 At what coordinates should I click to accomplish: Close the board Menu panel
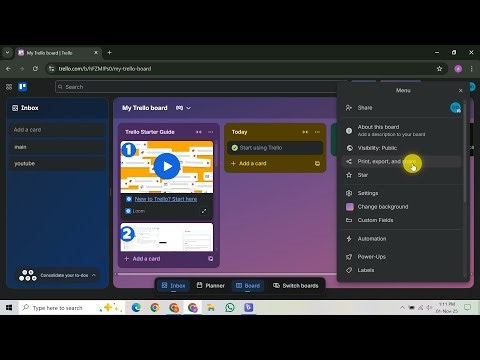[x=461, y=90]
